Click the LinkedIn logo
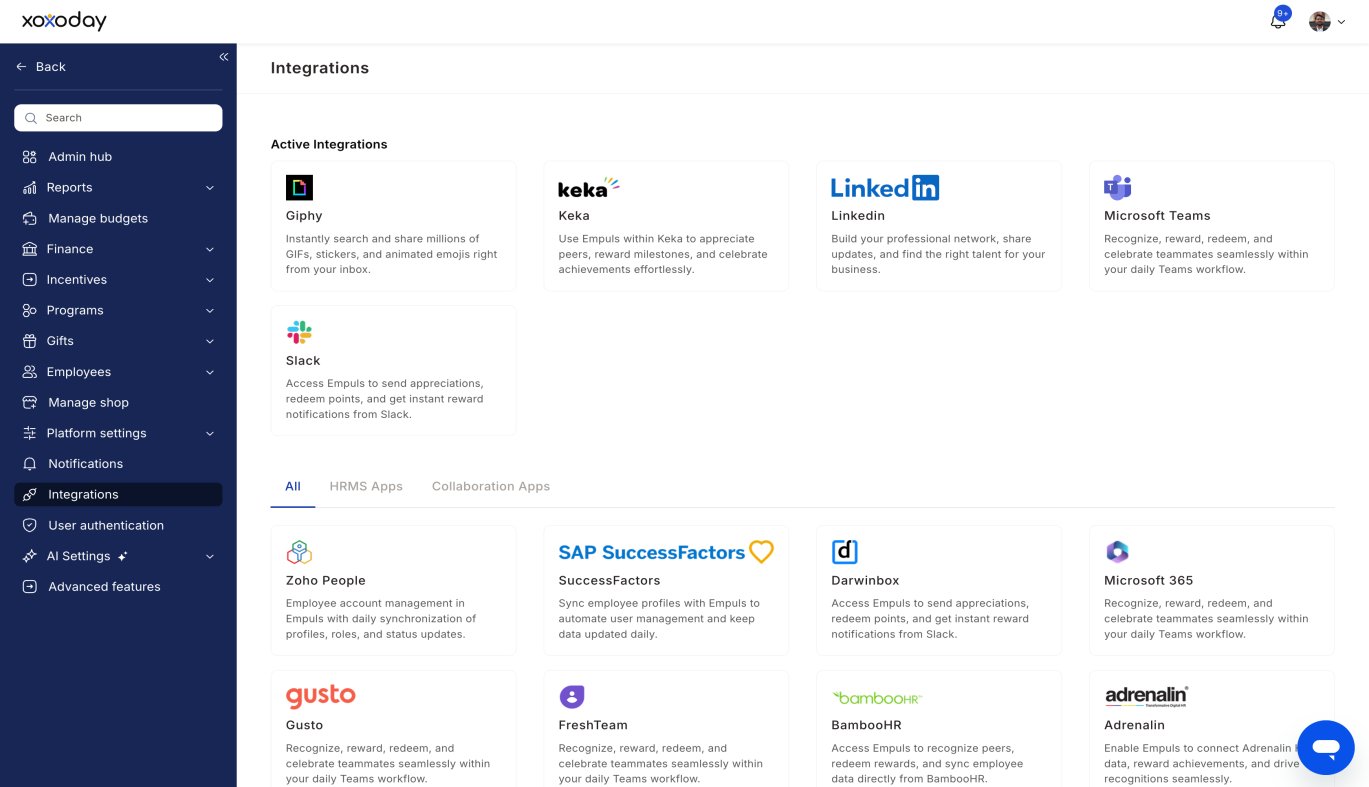Image resolution: width=1369 pixels, height=787 pixels. pyautogui.click(x=885, y=187)
